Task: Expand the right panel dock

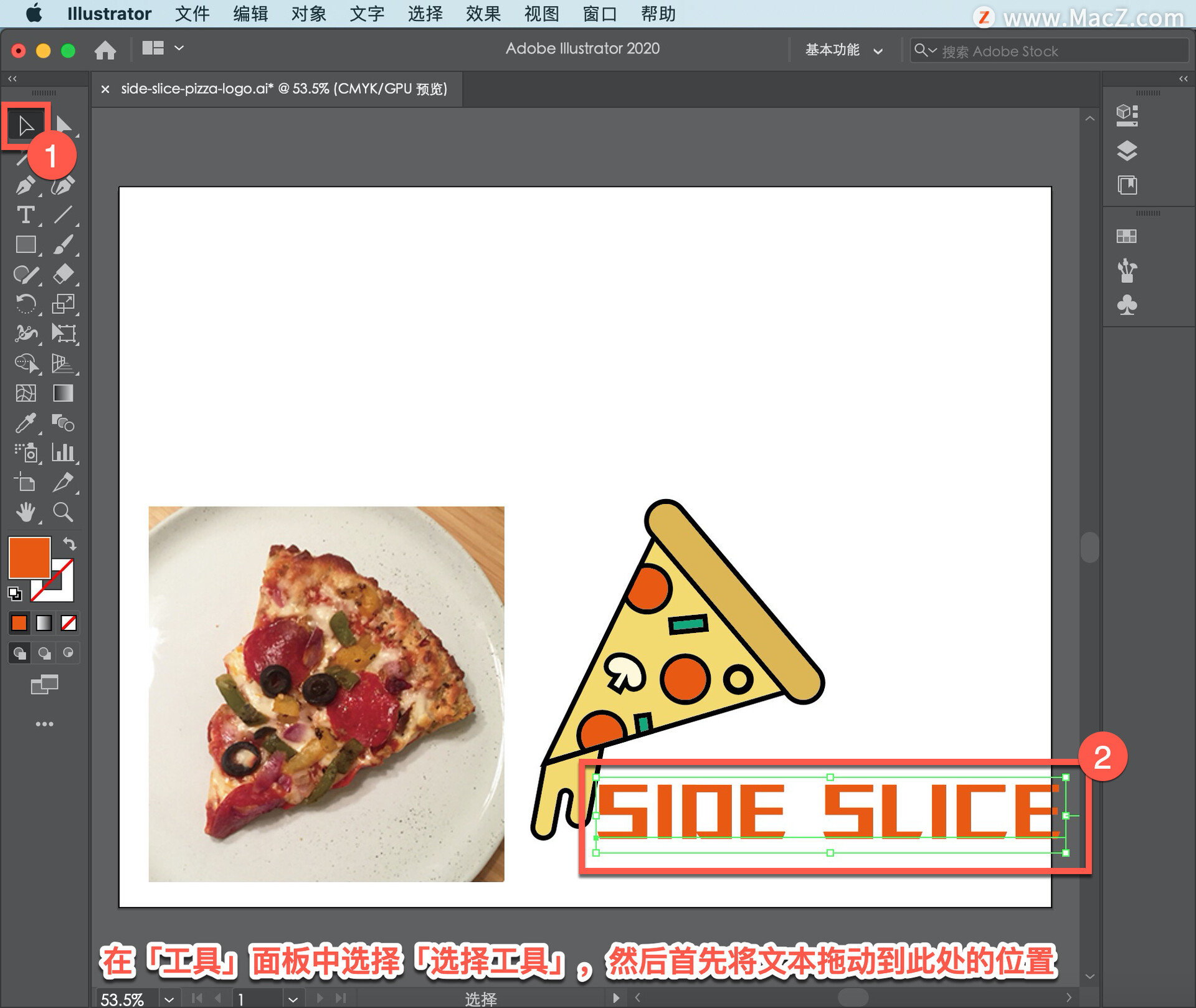Action: click(x=1184, y=78)
